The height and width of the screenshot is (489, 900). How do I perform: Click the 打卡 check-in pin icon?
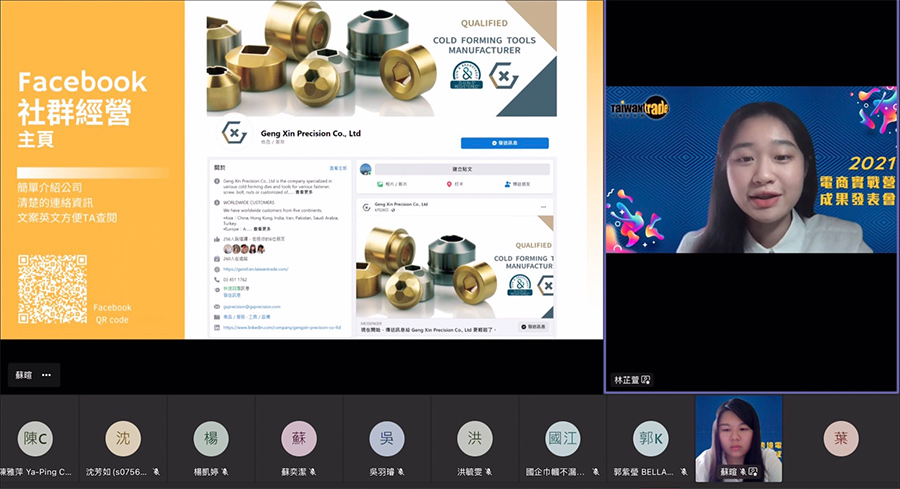pyautogui.click(x=449, y=184)
